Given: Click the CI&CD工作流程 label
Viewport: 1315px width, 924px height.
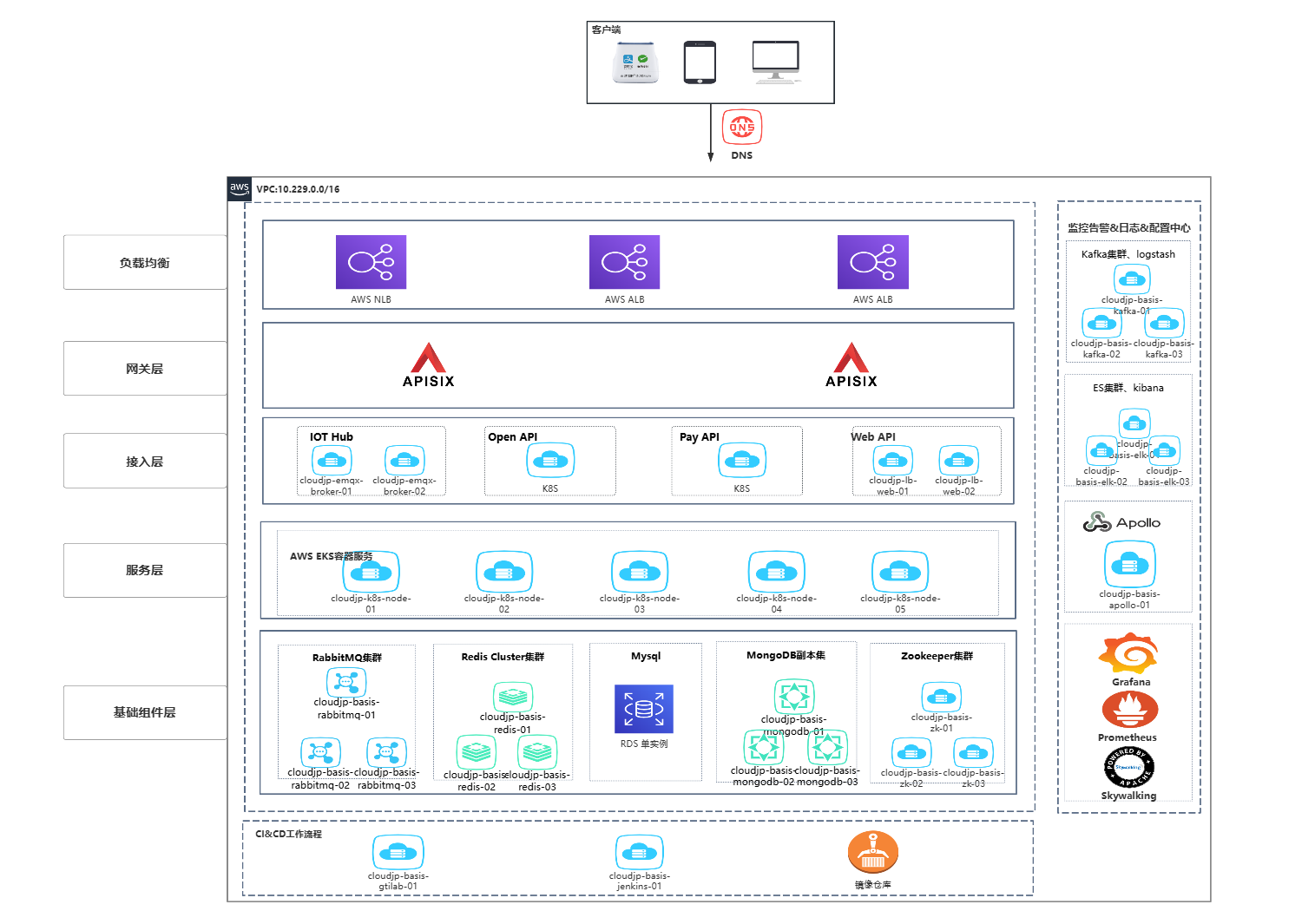Looking at the screenshot, I should (x=288, y=834).
